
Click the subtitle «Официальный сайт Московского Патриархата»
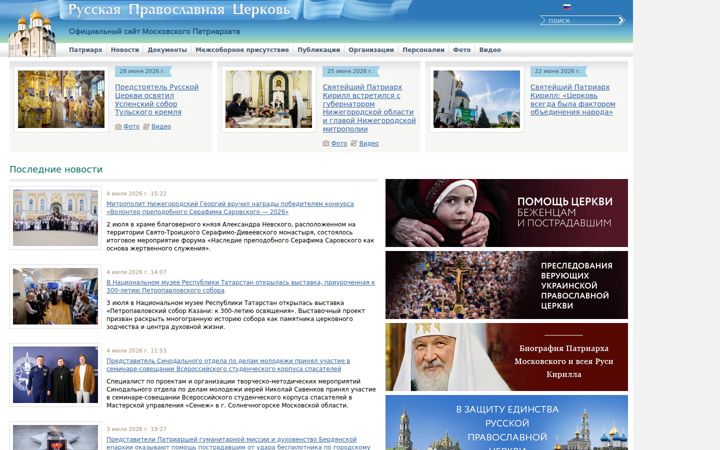pyautogui.click(x=154, y=32)
